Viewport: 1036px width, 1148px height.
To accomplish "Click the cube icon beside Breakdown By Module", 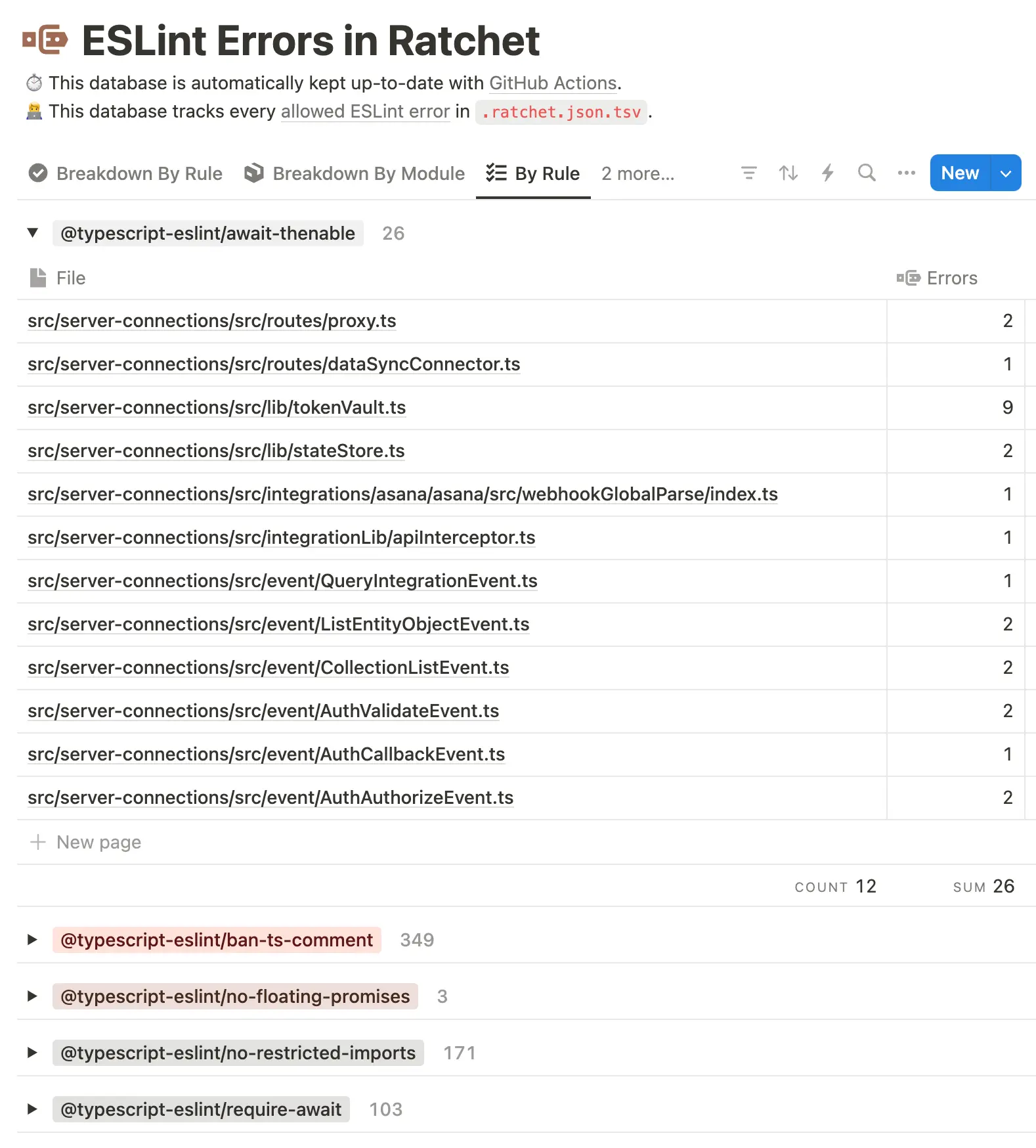I will pyautogui.click(x=255, y=173).
